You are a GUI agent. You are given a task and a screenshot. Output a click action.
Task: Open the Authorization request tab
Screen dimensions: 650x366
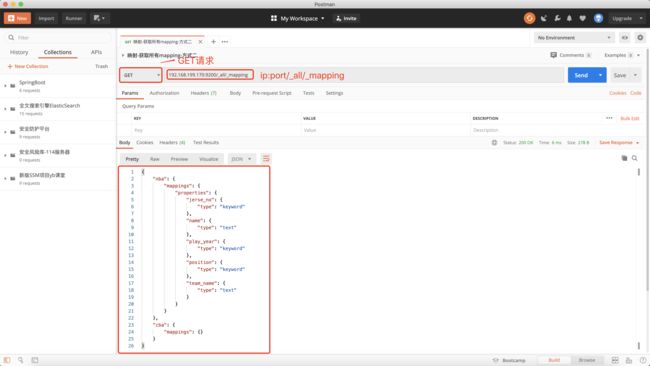click(165, 93)
